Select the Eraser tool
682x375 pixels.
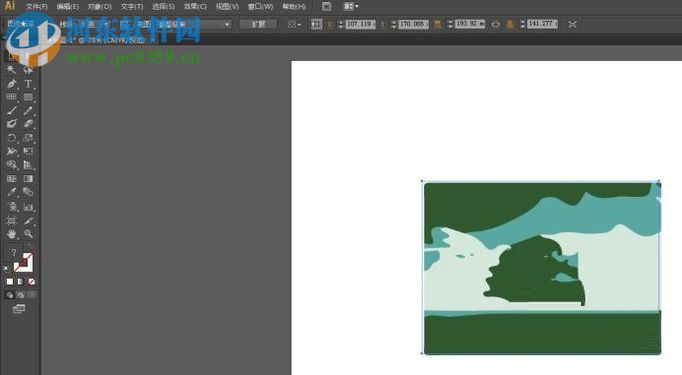coord(28,124)
